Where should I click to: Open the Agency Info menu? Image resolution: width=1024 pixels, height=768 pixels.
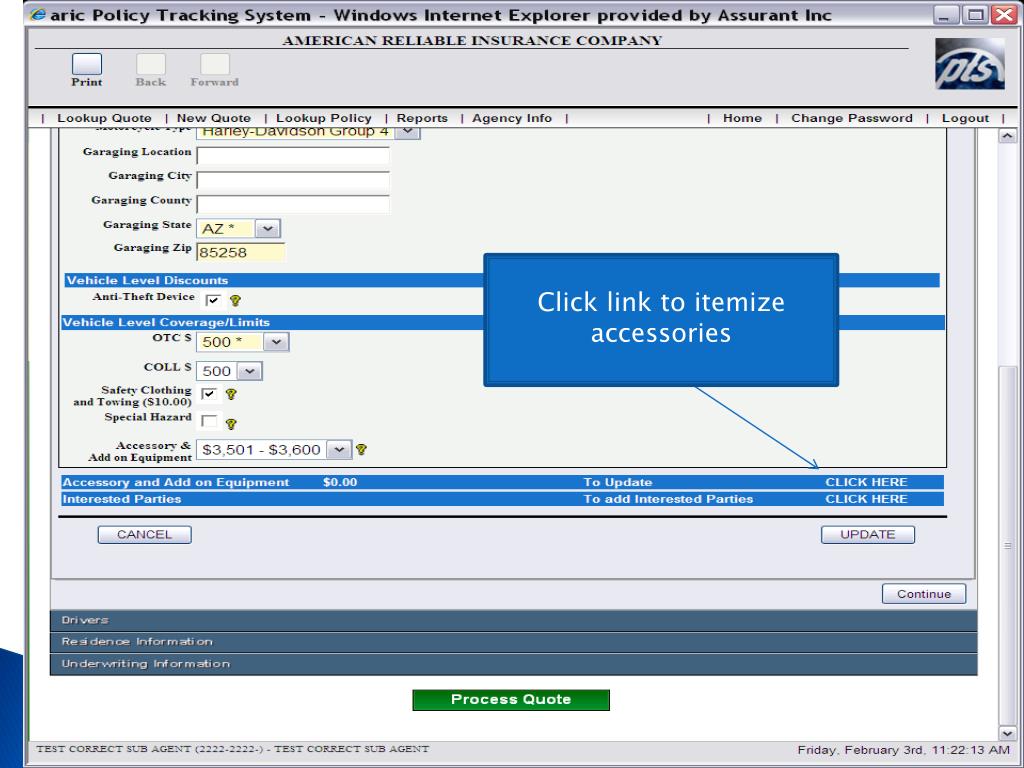tap(512, 118)
